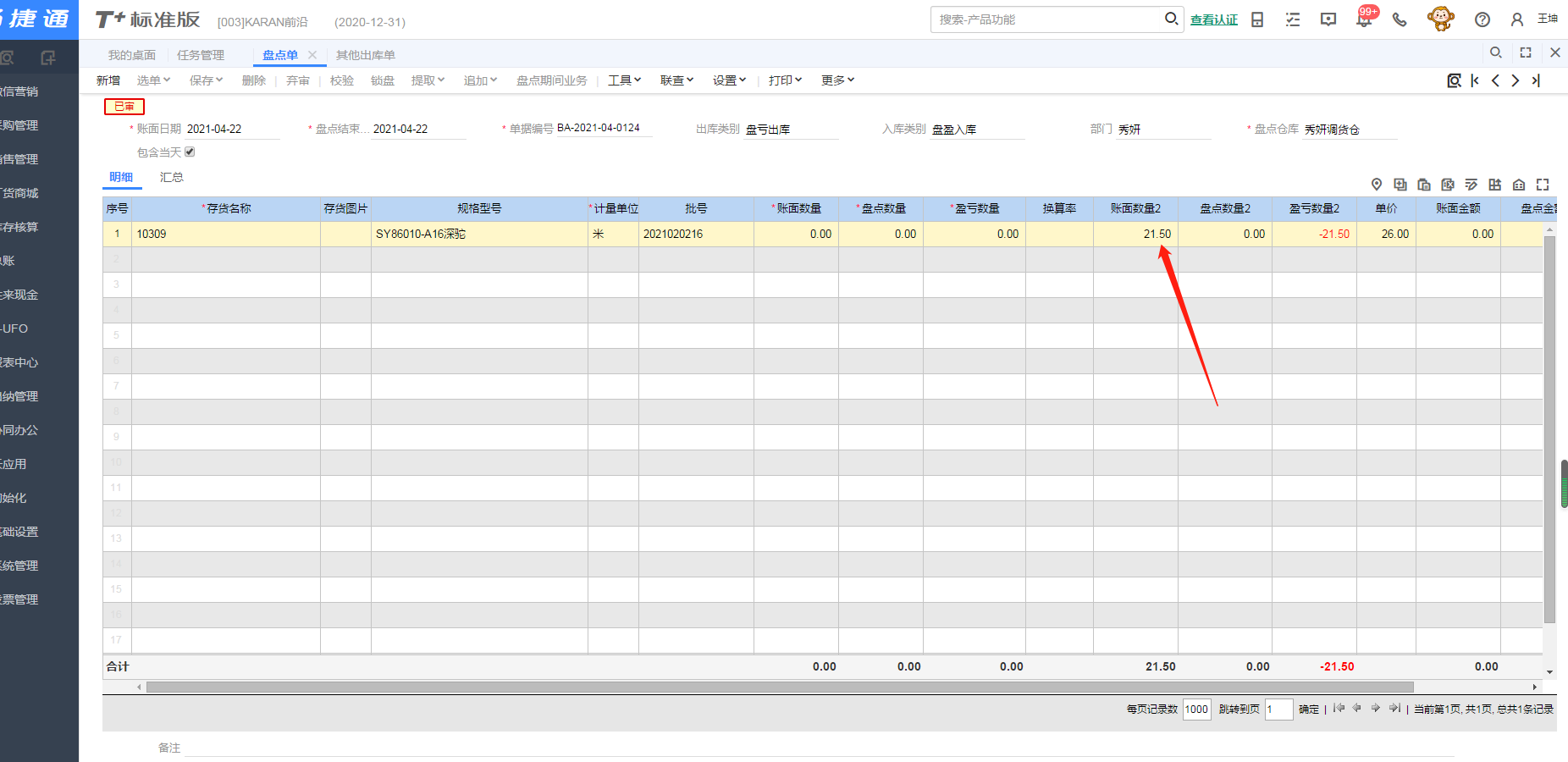The image size is (1568, 762).
Task: Jump to the first document record
Action: click(1475, 80)
